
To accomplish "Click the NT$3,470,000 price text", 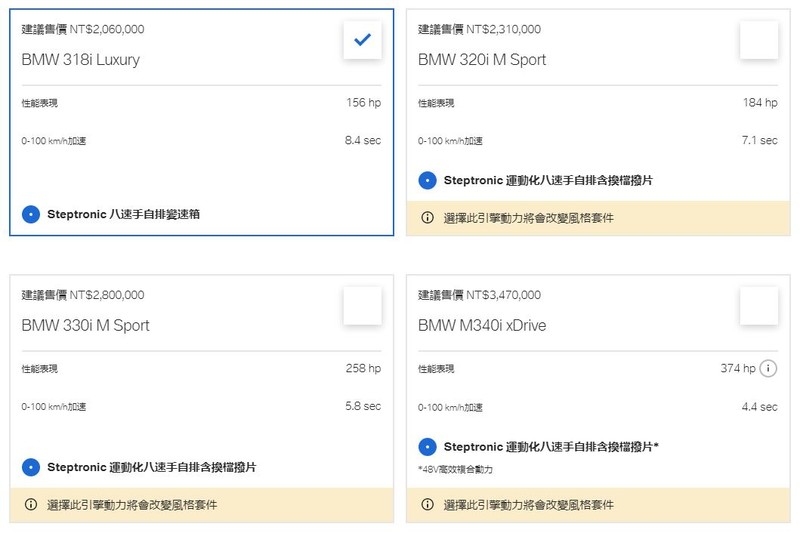I will coord(503,295).
